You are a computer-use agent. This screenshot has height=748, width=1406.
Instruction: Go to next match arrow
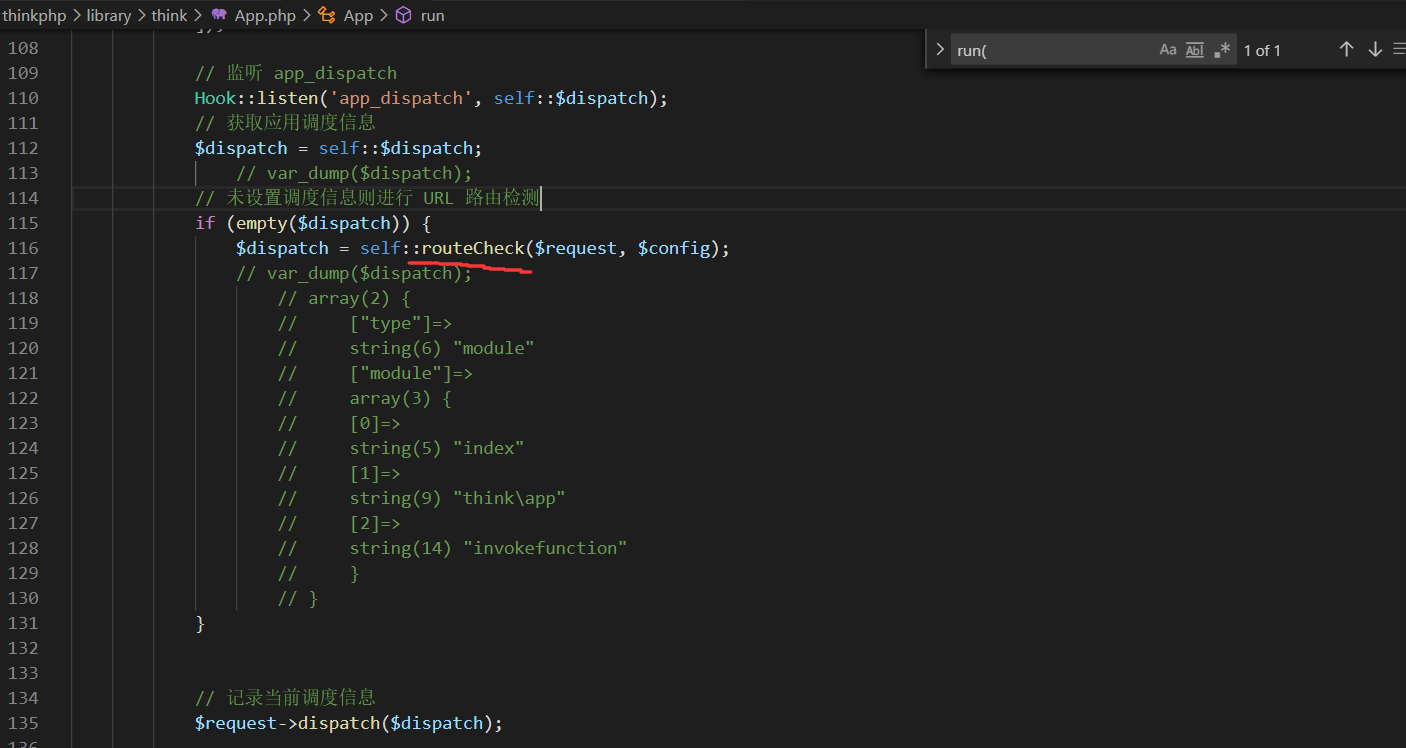point(1375,49)
